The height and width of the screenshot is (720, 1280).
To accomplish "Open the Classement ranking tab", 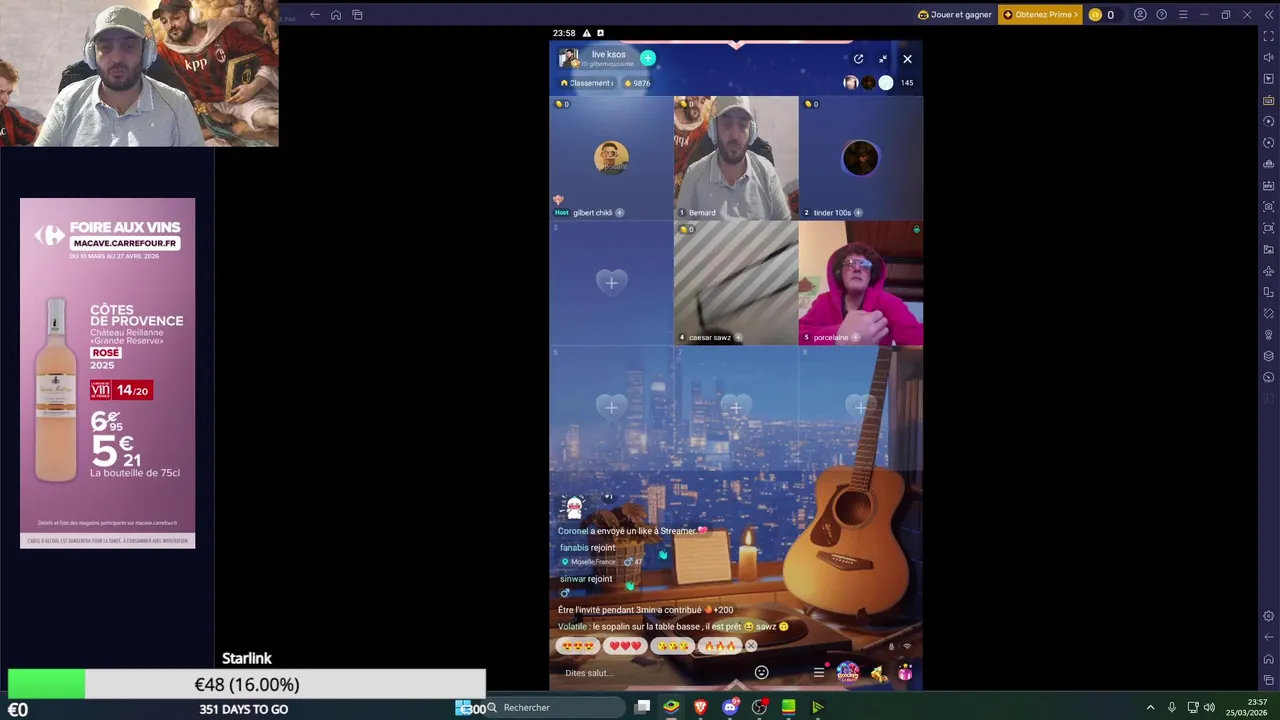I will coord(587,83).
